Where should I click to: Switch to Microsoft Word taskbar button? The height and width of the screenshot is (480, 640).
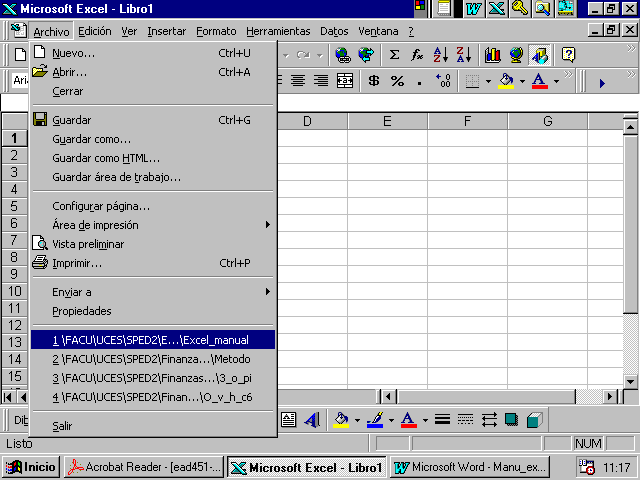pyautogui.click(x=470, y=467)
